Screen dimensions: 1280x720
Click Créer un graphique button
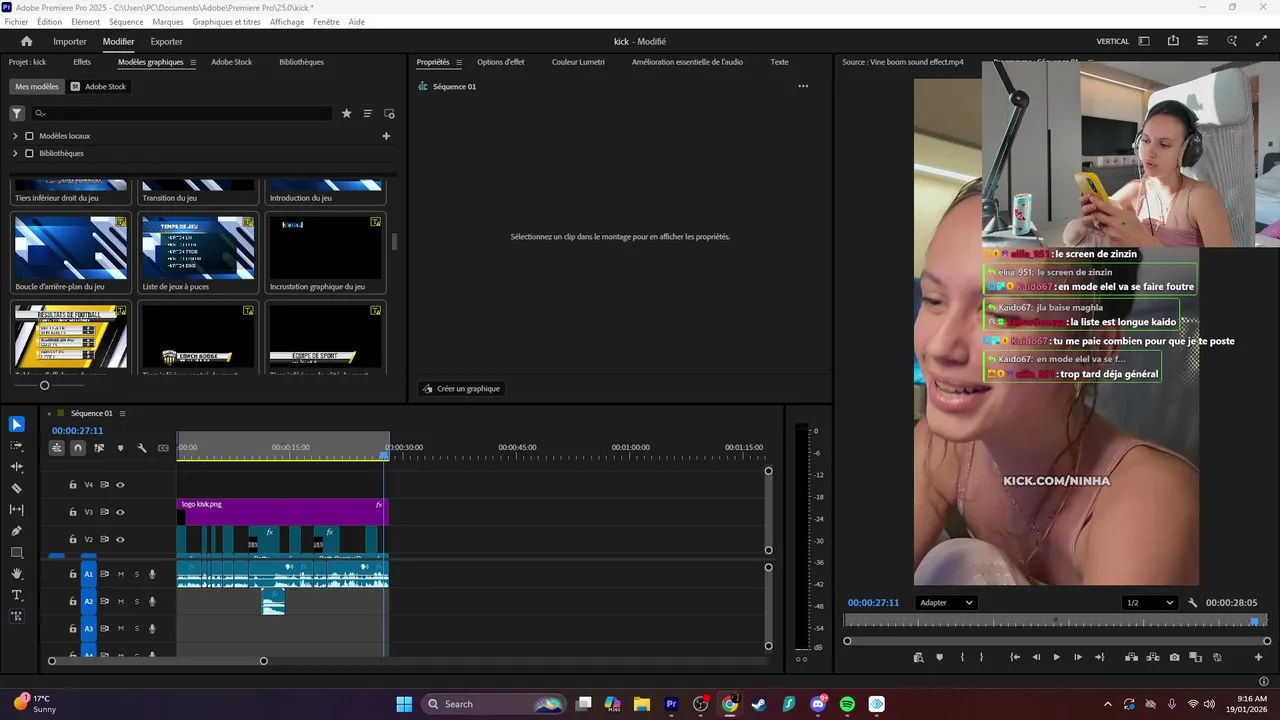[x=461, y=389]
